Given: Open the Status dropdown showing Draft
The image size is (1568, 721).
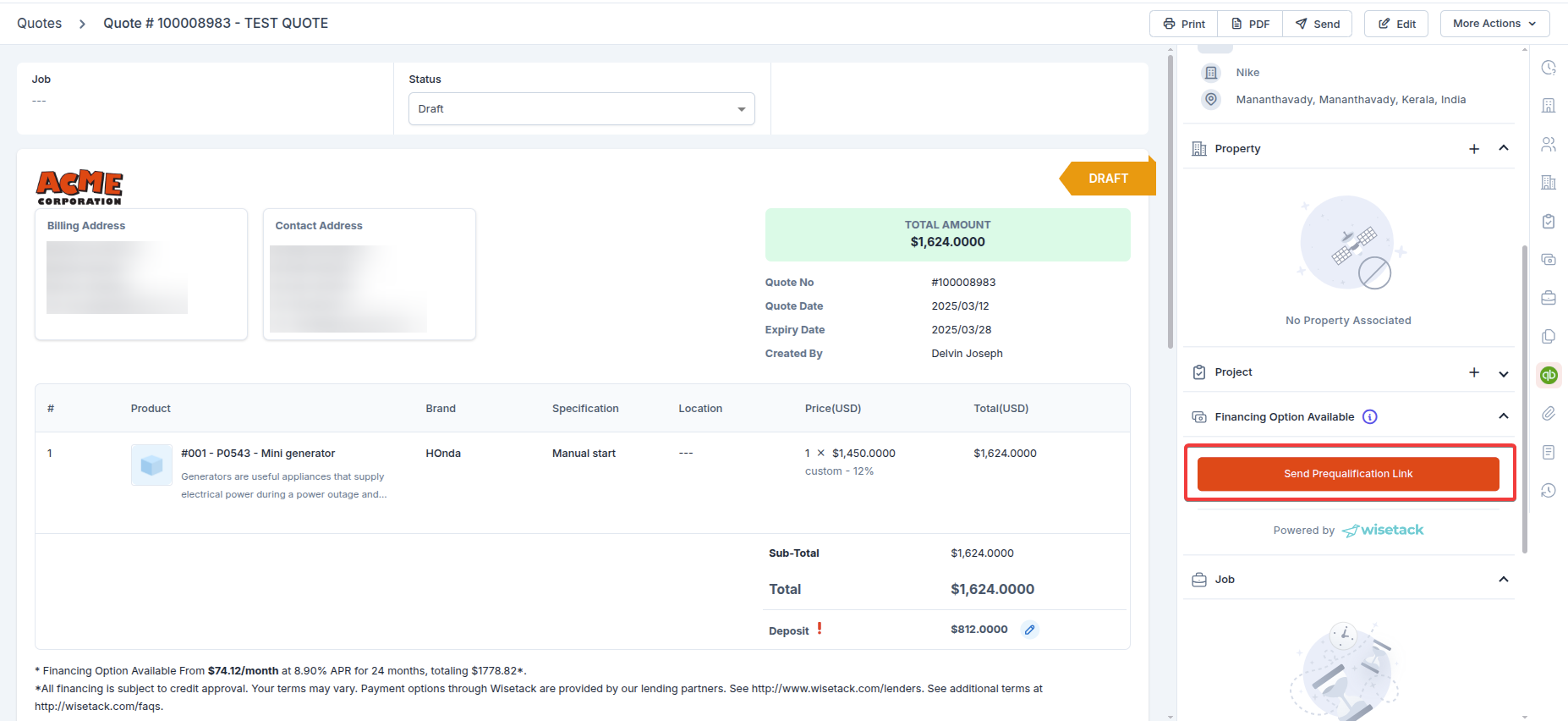Looking at the screenshot, I should pyautogui.click(x=582, y=108).
